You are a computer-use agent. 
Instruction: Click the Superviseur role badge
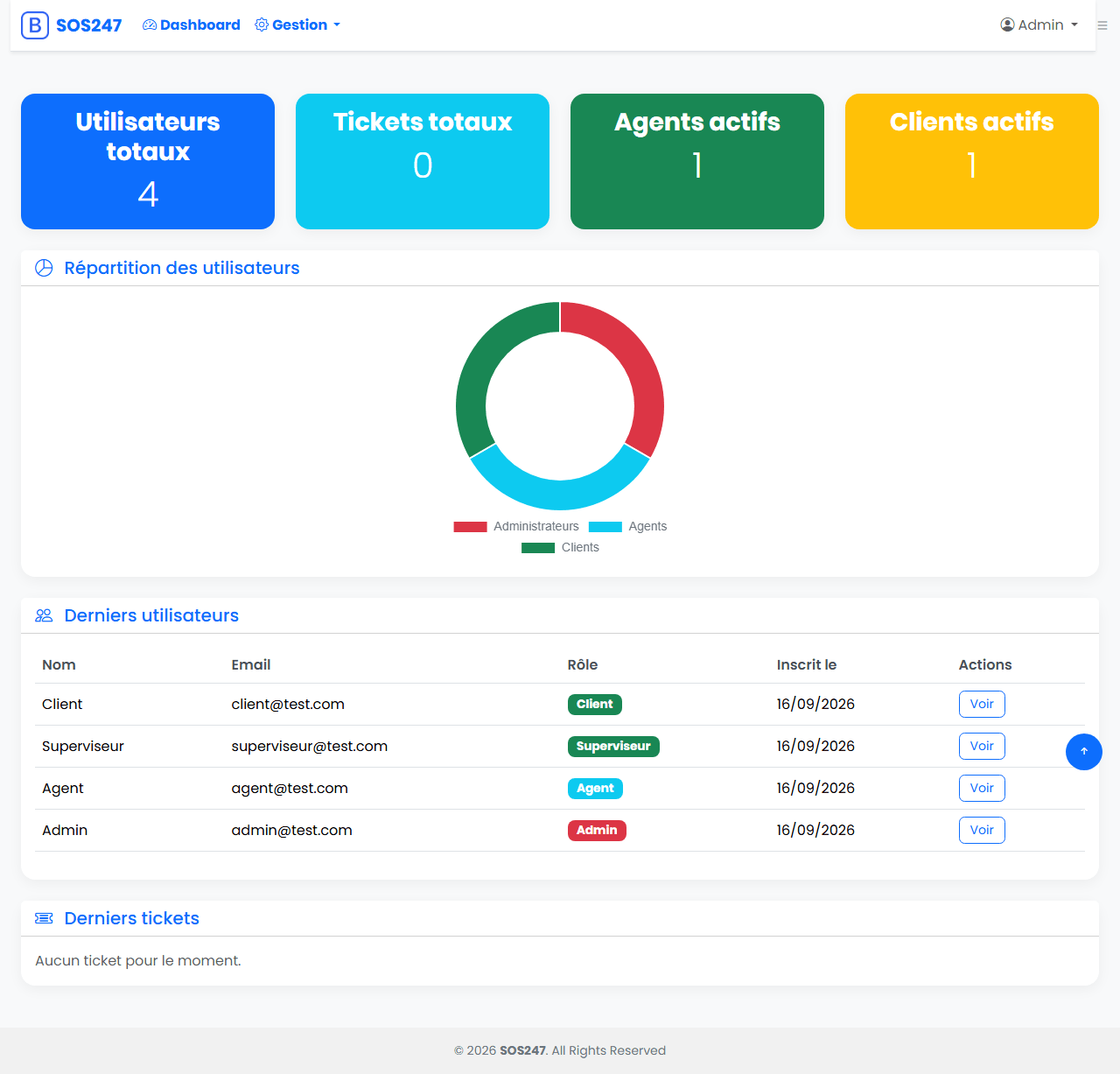pyautogui.click(x=613, y=747)
